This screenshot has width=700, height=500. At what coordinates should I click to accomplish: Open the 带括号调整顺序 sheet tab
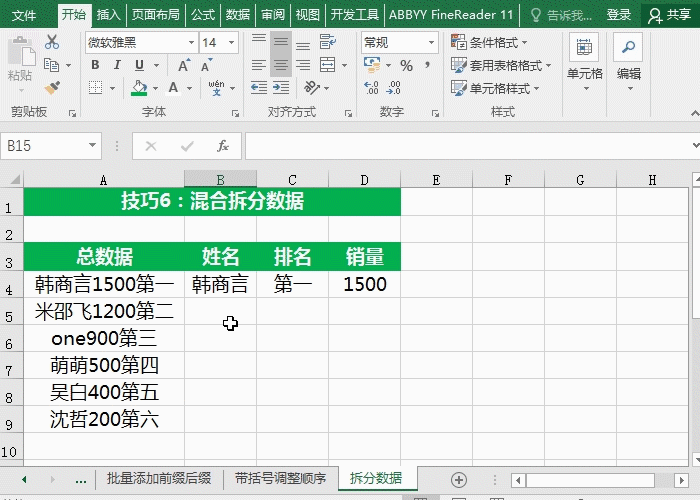(280, 478)
